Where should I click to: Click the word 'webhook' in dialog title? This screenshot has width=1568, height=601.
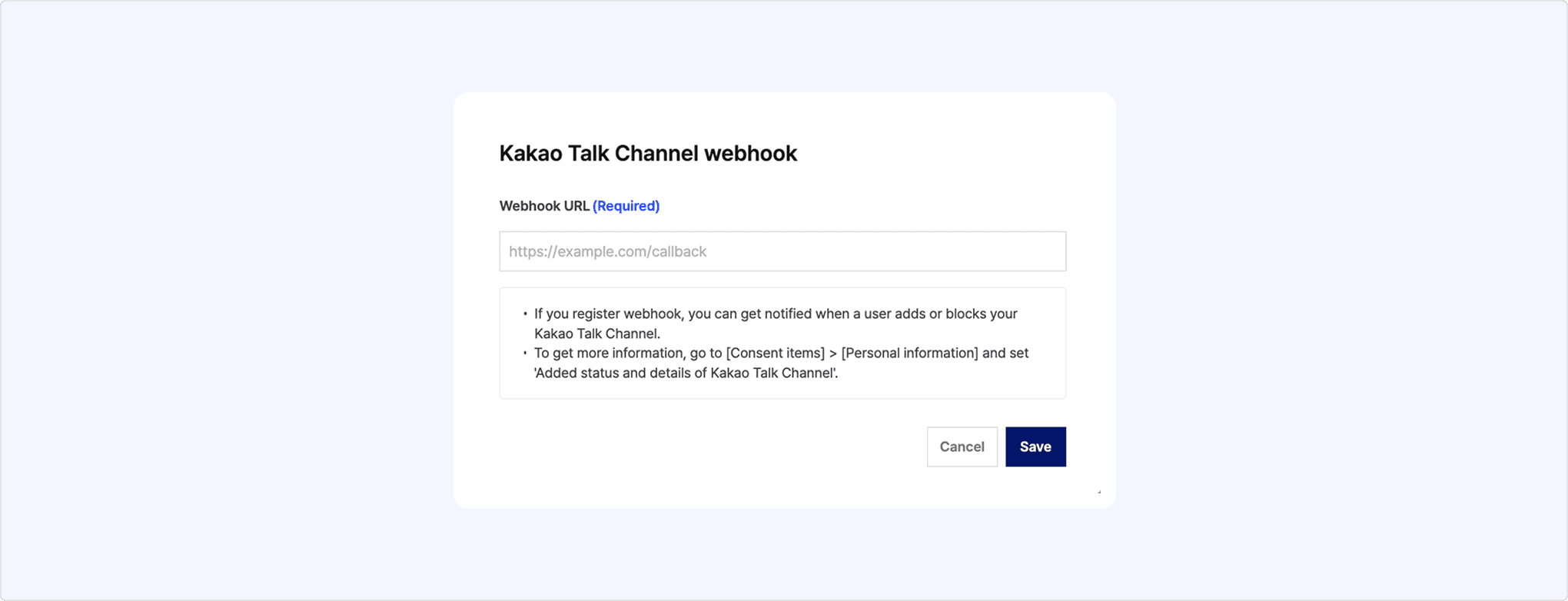click(750, 154)
